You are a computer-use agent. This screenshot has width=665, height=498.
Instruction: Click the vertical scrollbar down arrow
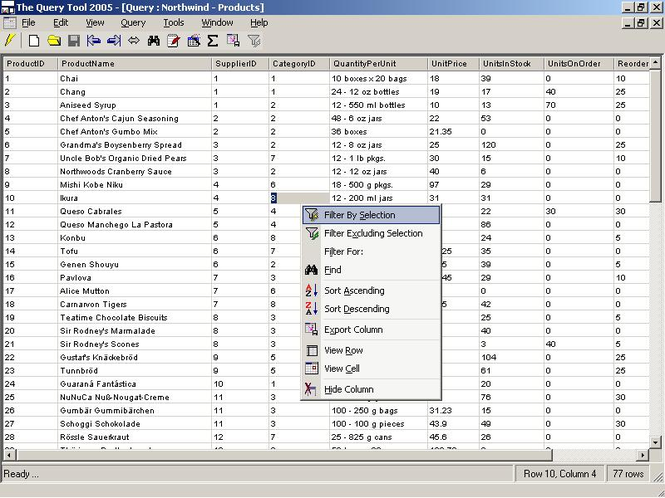pyautogui.click(x=656, y=441)
